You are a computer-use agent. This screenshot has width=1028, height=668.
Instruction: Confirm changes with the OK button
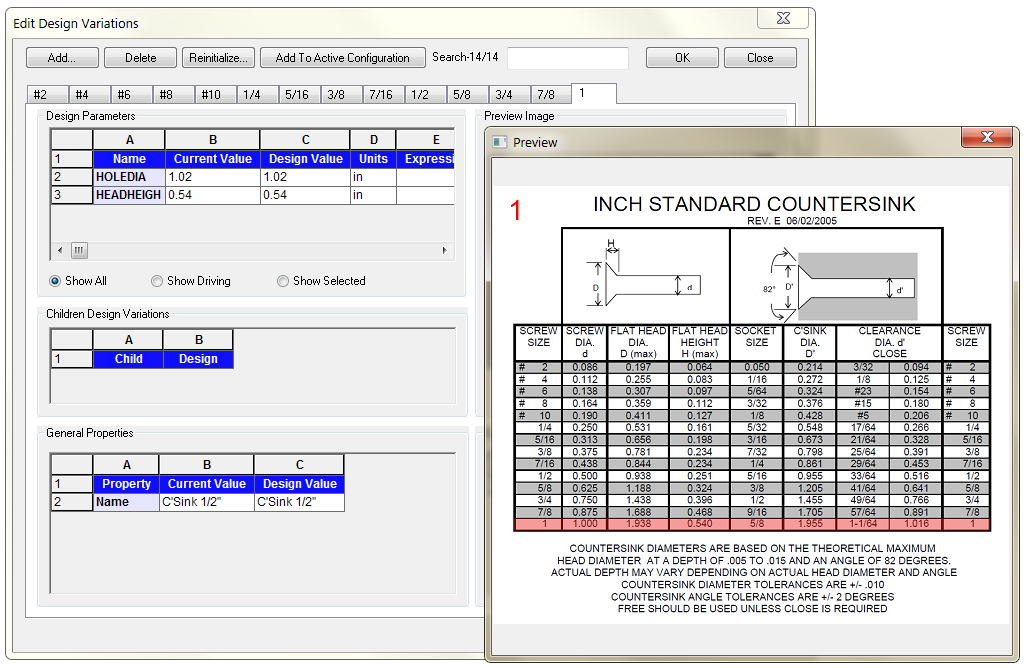point(682,58)
